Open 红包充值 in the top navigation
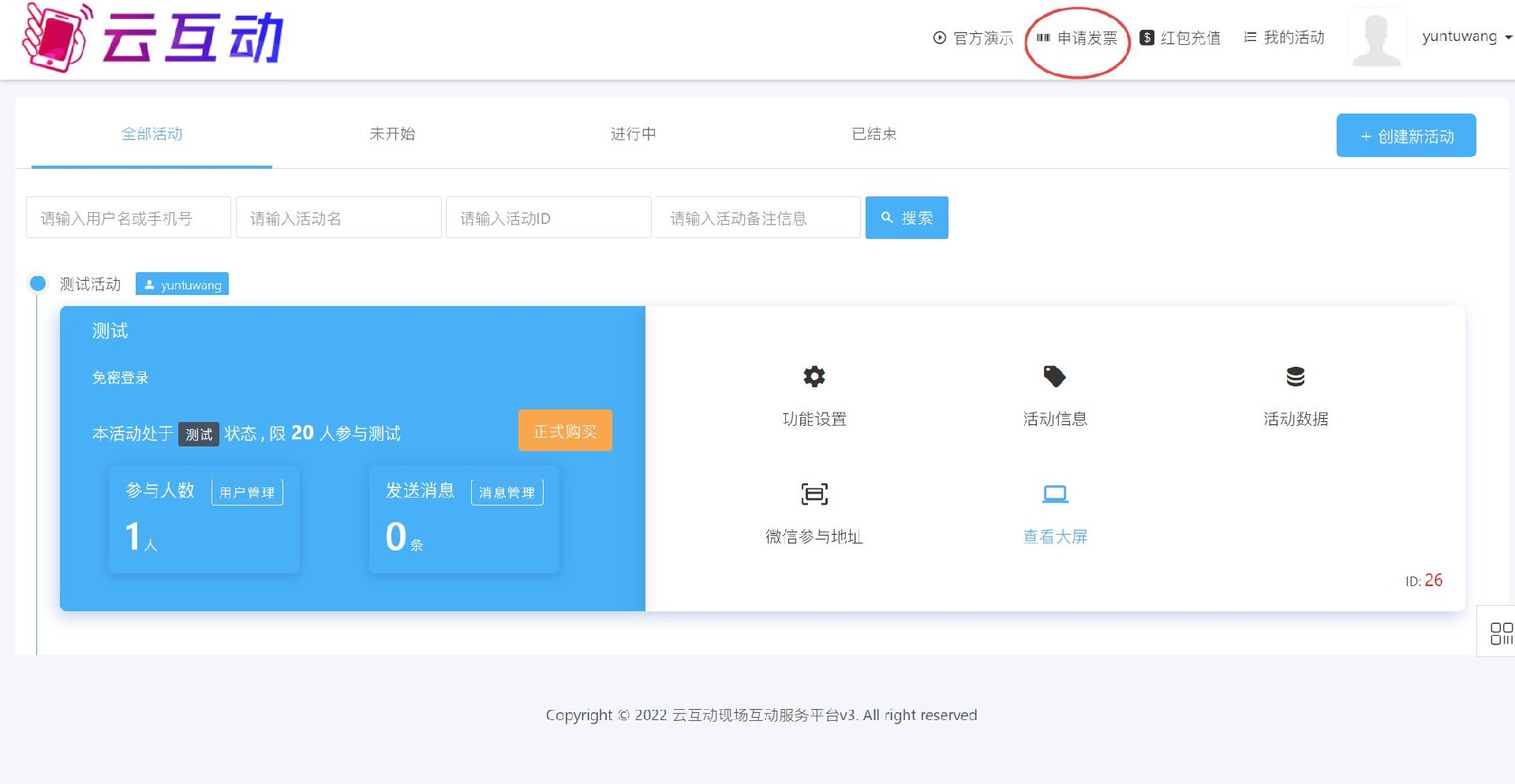This screenshot has height=784, width=1515. point(1180,38)
